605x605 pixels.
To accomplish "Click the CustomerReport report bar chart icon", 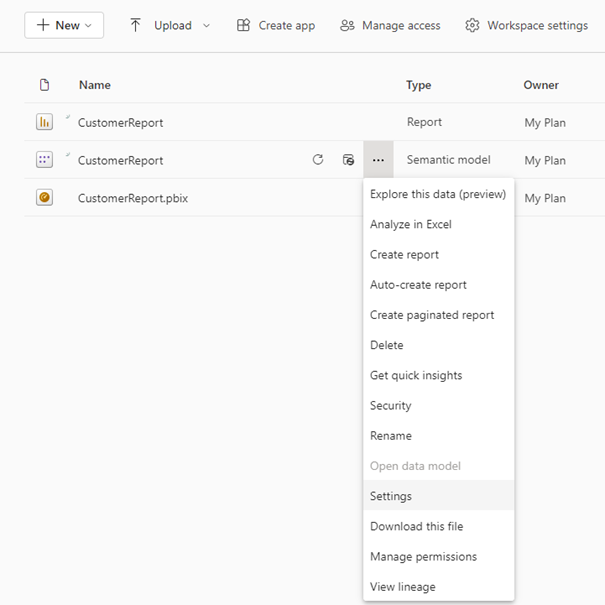I will point(44,122).
